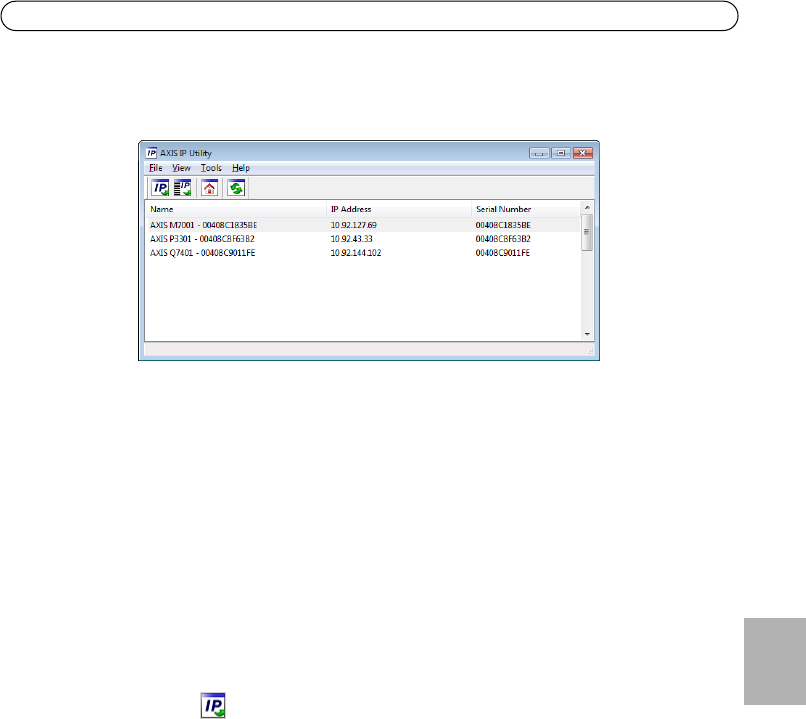Minimize the AXIS IP Utility window

coord(539,153)
